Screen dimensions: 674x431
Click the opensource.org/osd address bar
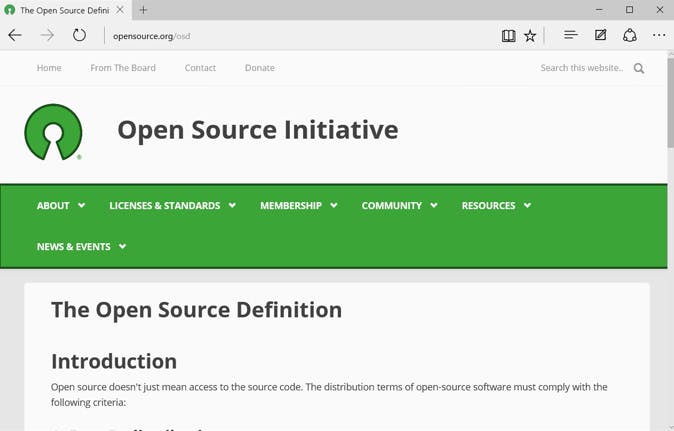pyautogui.click(x=151, y=36)
